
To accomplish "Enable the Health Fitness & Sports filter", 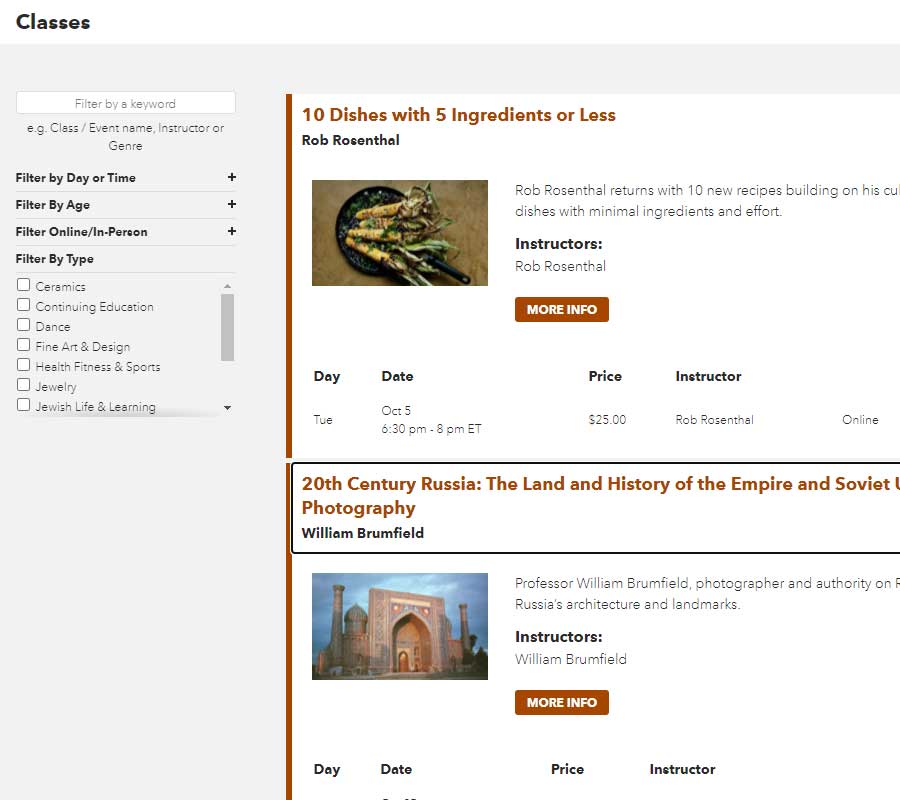I will 24,365.
